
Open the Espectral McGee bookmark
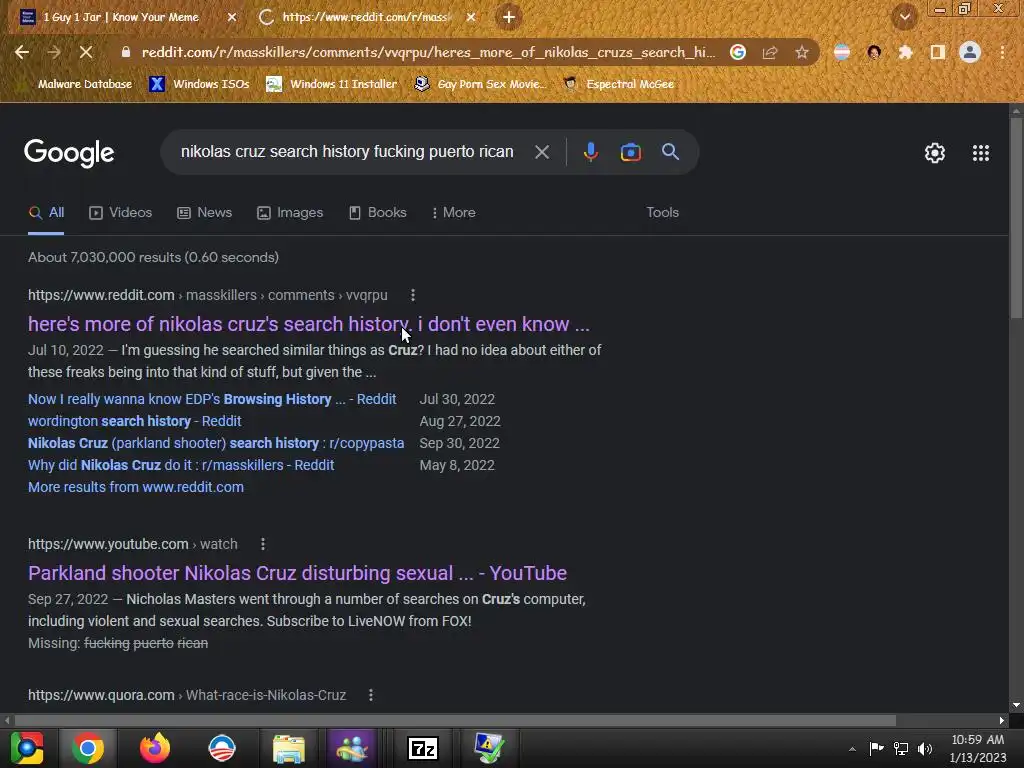tap(618, 84)
